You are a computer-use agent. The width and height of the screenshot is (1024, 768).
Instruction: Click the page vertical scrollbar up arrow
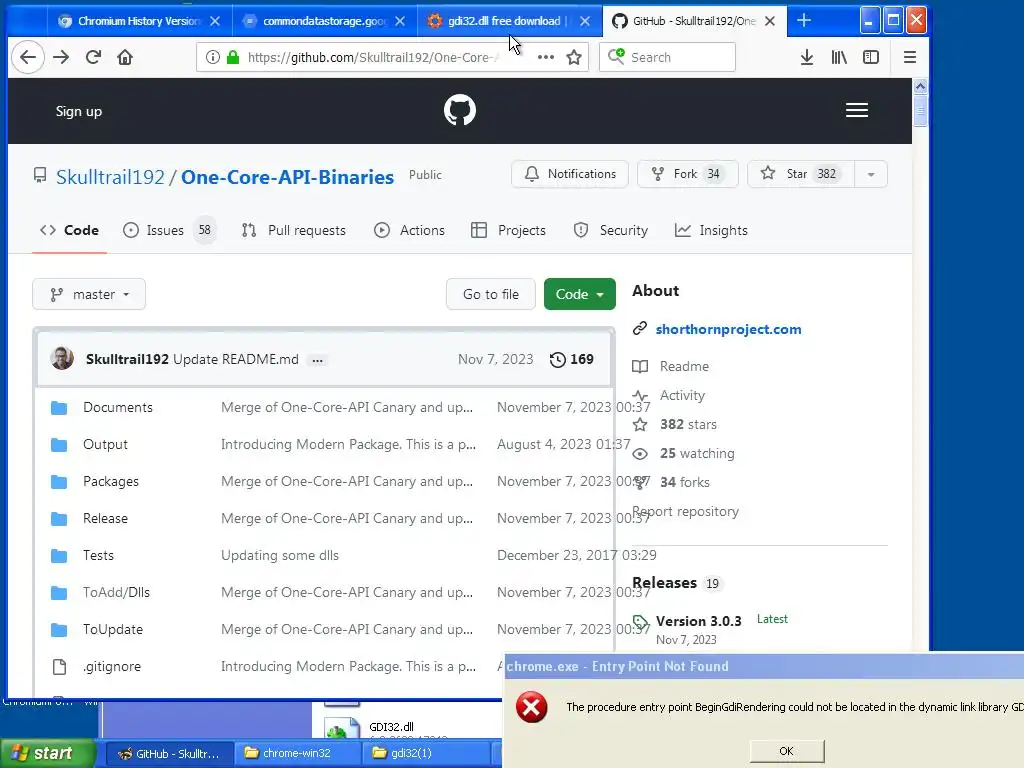click(920, 86)
